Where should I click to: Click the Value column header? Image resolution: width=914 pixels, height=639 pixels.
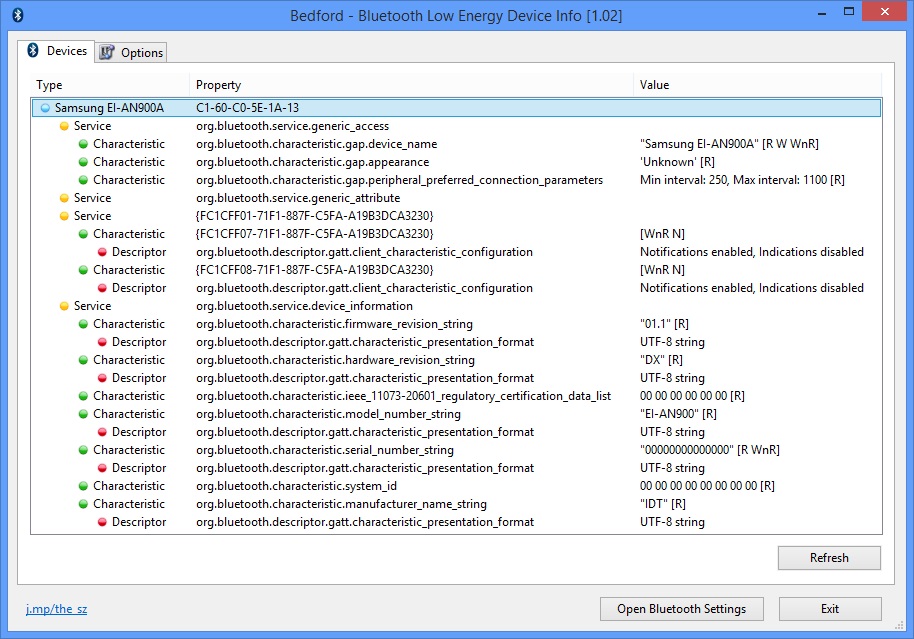click(x=654, y=85)
